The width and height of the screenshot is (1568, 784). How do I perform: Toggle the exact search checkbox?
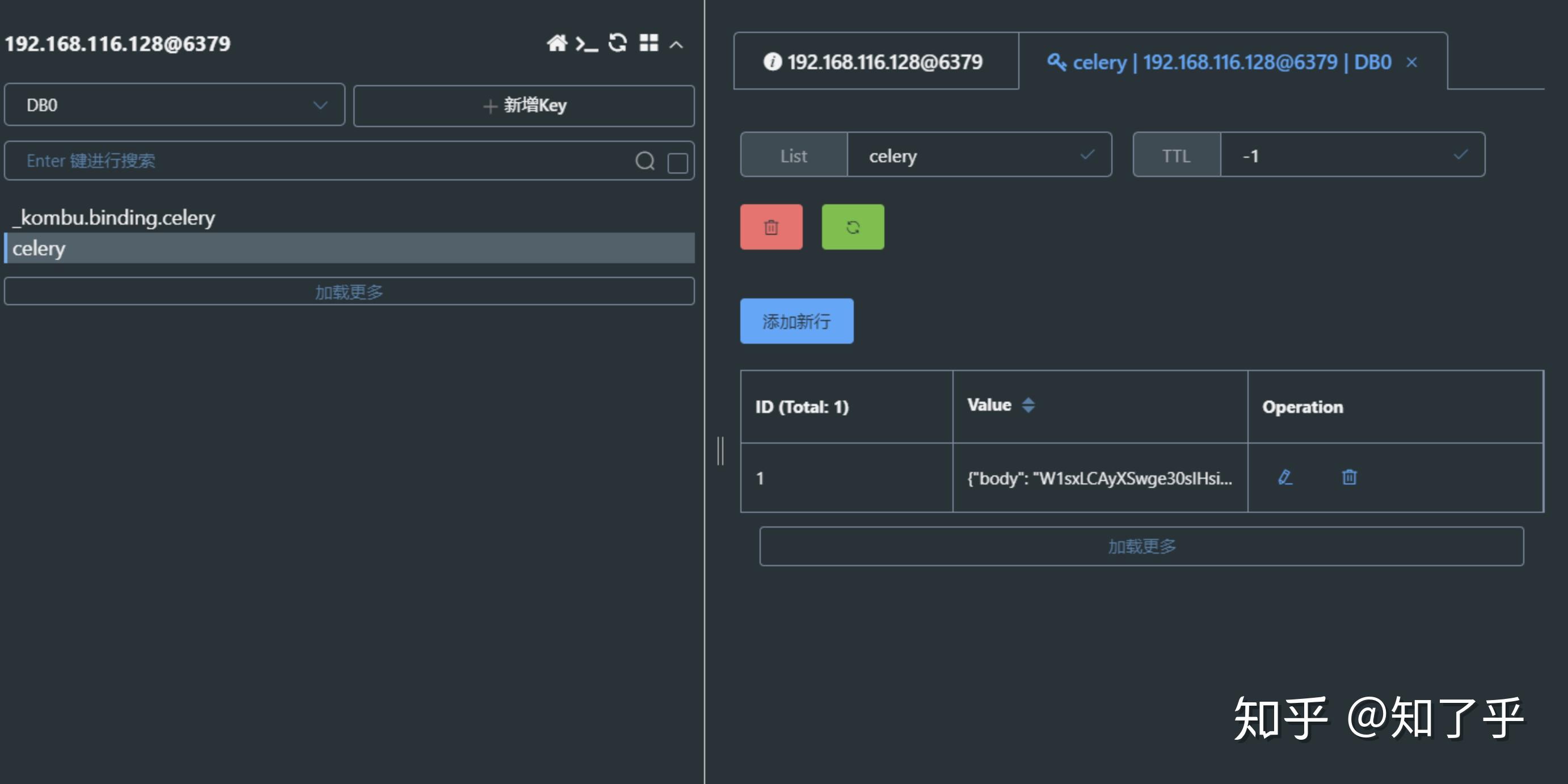pyautogui.click(x=677, y=162)
